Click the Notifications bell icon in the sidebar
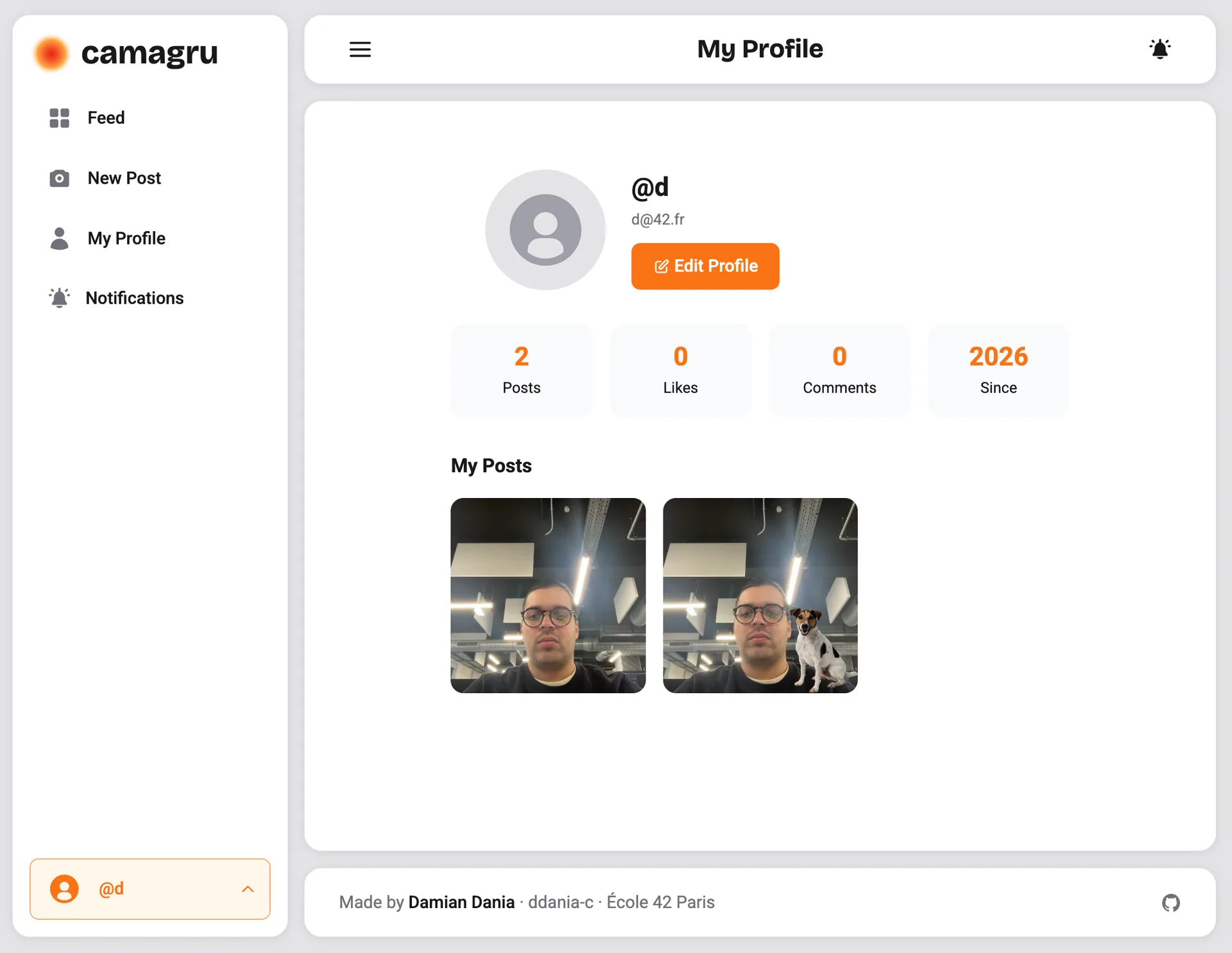This screenshot has height=953, width=1232. click(60, 298)
